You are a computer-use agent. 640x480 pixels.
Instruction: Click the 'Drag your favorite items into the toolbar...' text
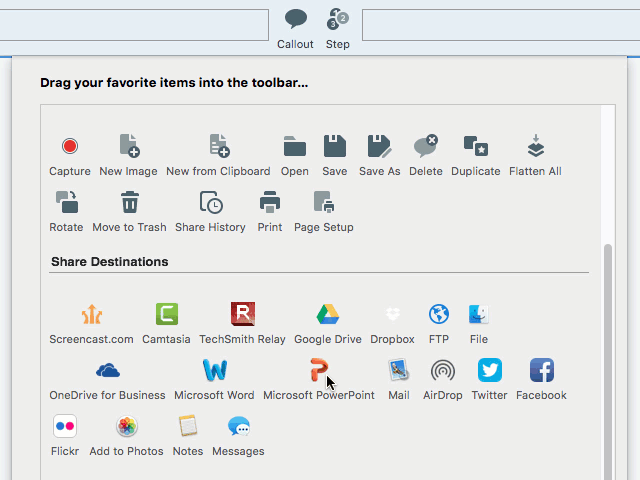[174, 83]
